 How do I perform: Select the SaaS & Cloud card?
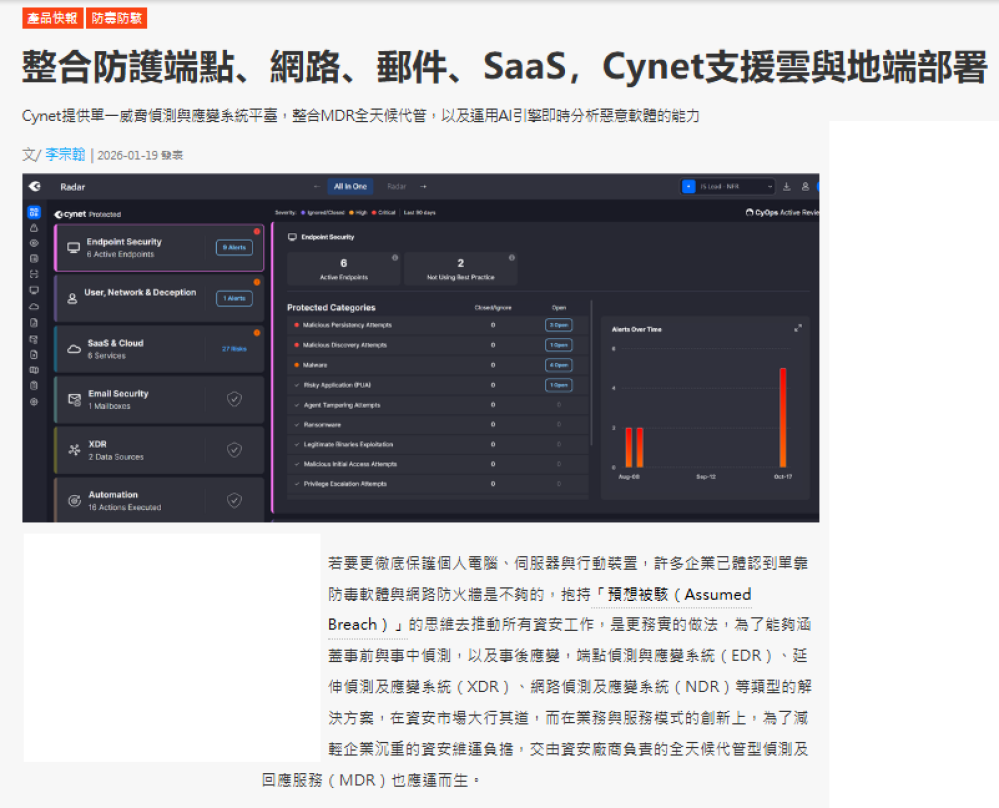point(159,348)
